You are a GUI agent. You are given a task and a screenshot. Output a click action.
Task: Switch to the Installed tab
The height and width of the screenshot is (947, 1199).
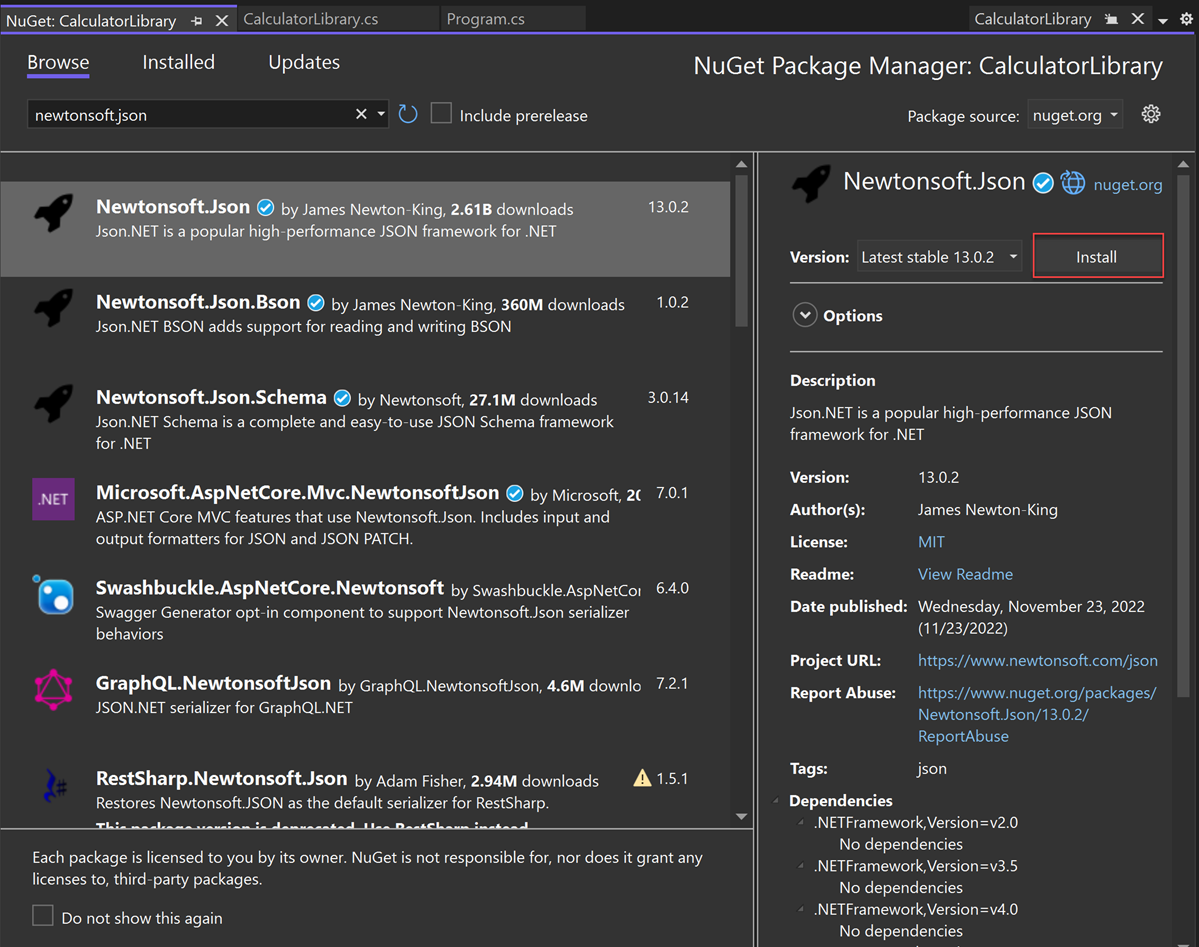click(x=178, y=62)
